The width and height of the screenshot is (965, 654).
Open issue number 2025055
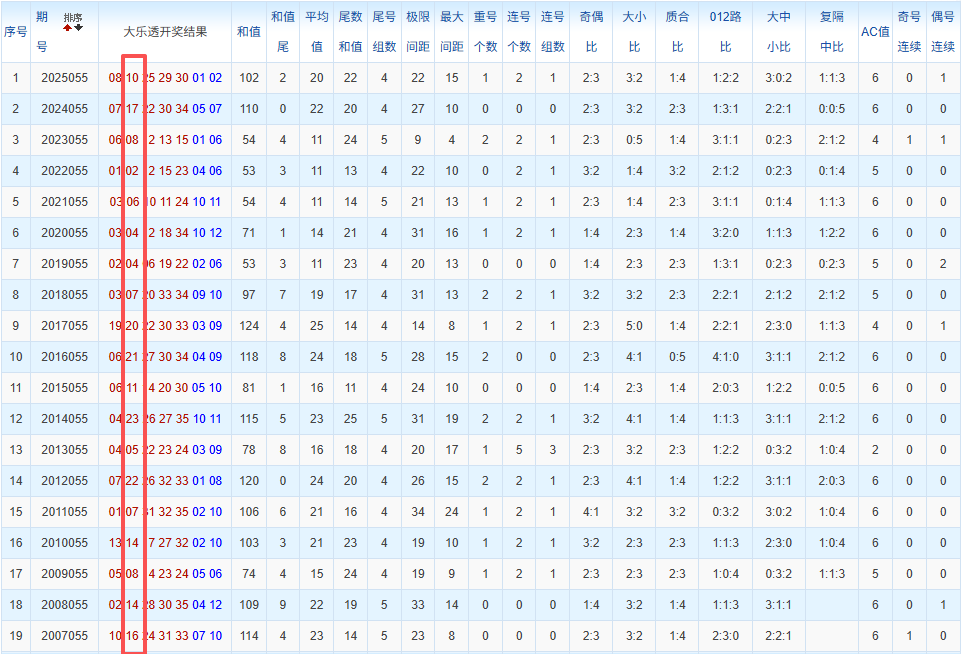click(64, 78)
